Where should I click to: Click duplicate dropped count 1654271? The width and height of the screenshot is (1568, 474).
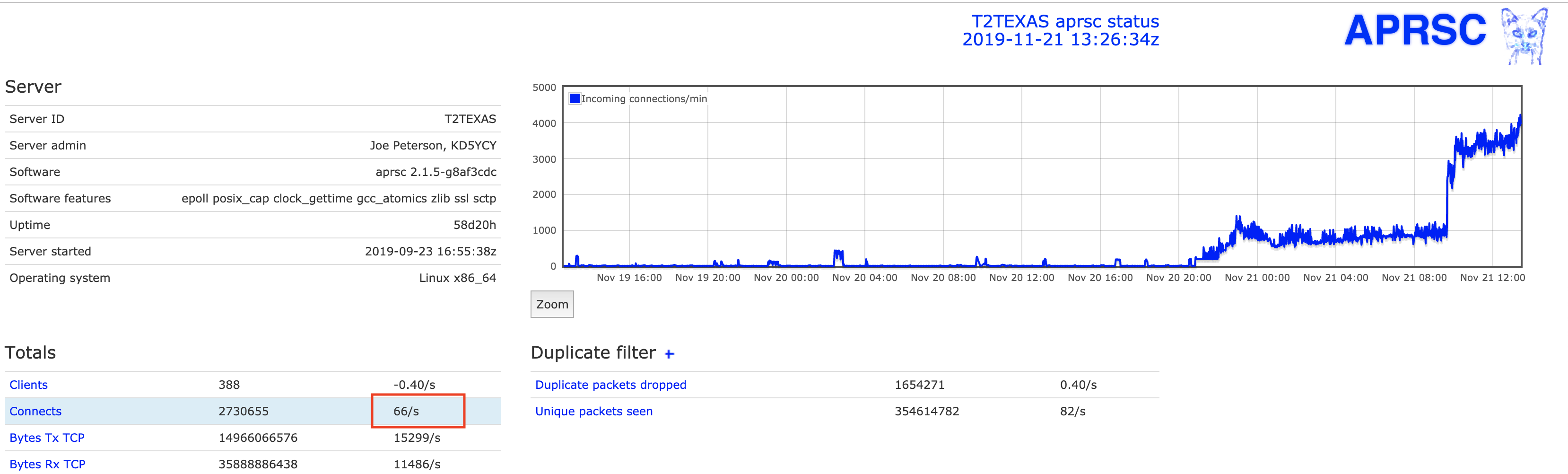coord(919,385)
